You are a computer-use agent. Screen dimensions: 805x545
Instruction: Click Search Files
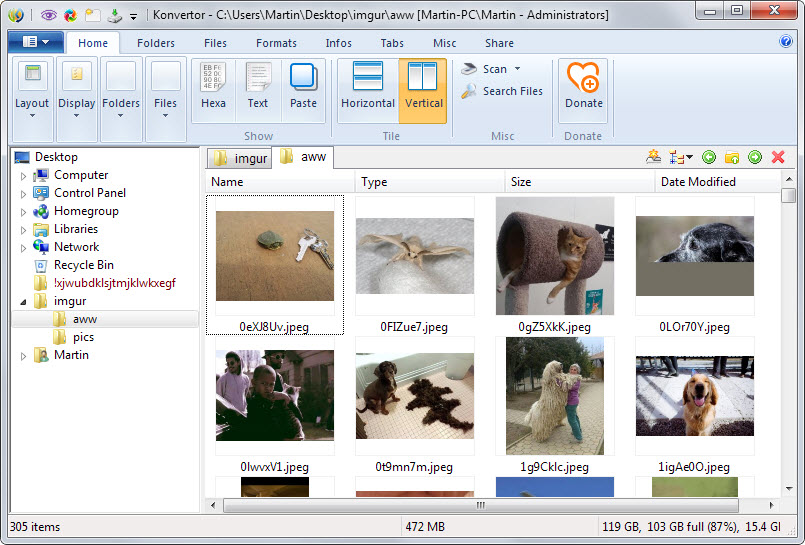(502, 91)
